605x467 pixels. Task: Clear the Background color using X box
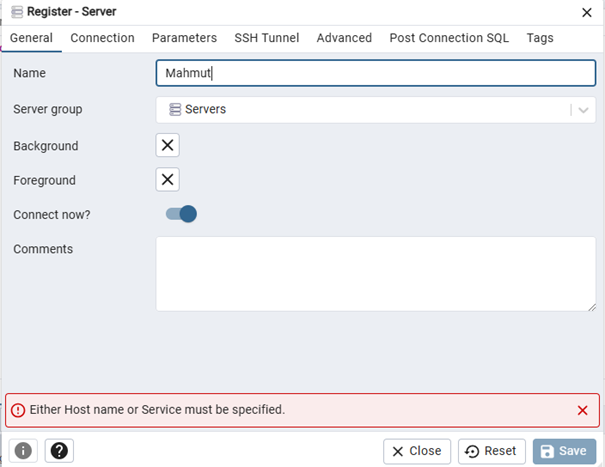(168, 146)
